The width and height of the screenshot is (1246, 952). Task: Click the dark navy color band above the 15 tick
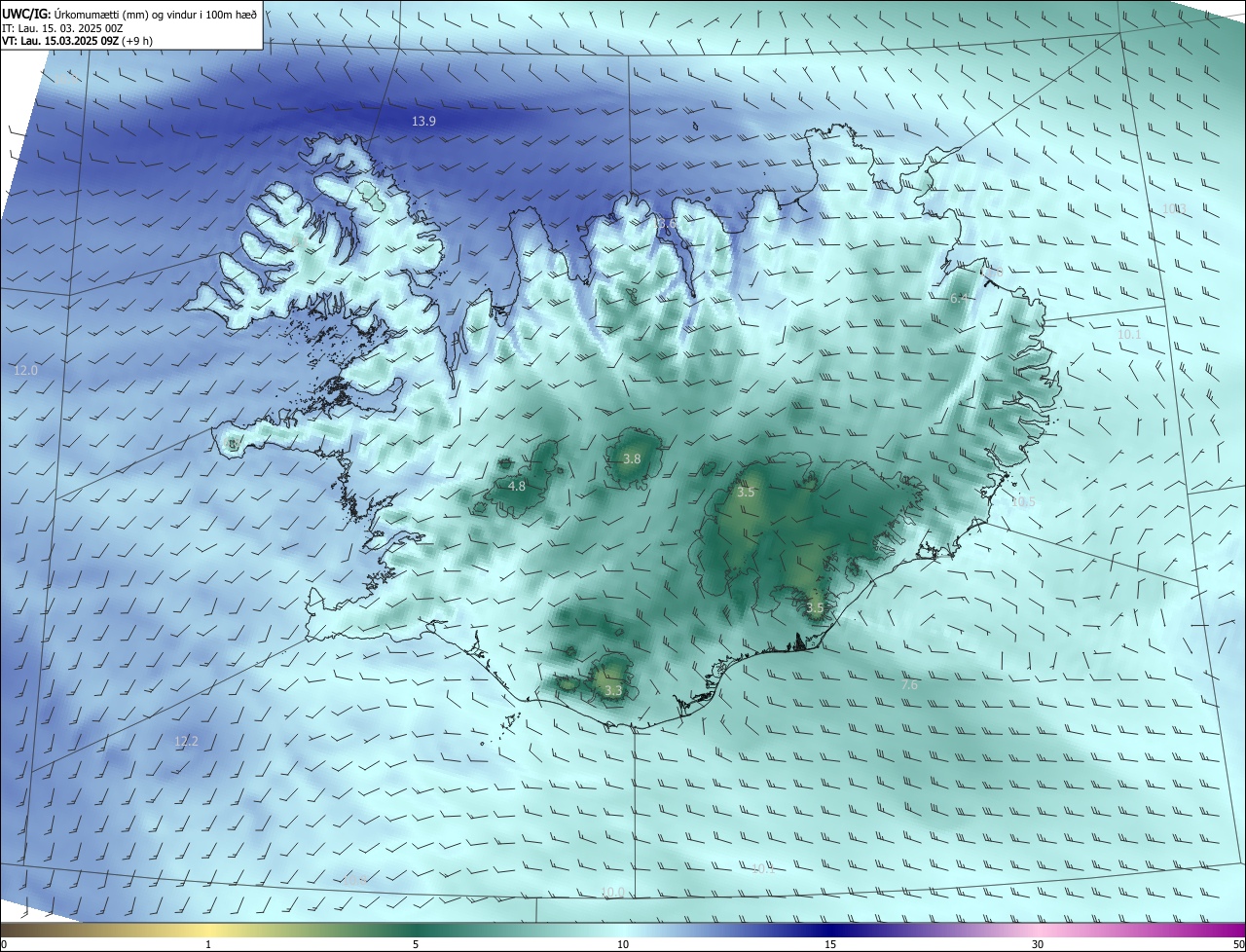click(830, 930)
